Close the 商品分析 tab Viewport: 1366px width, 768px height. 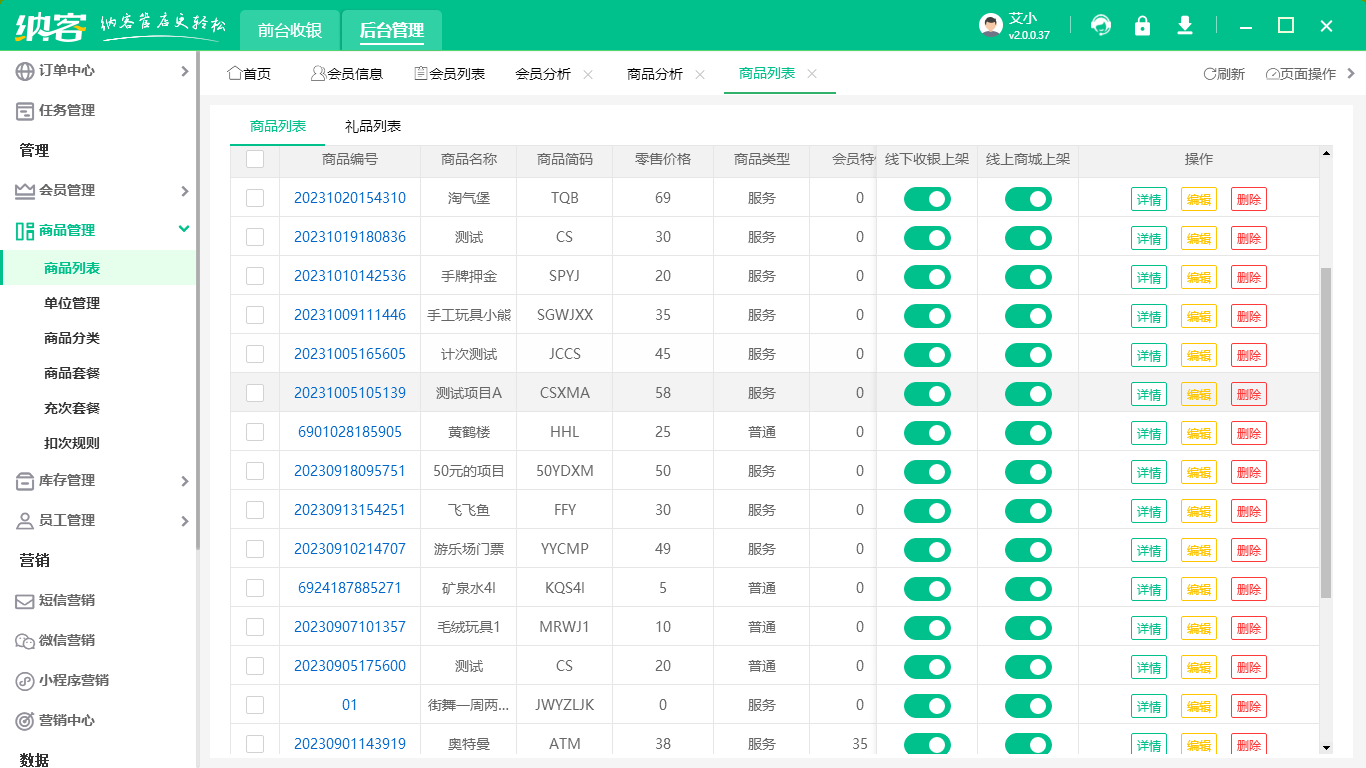pyautogui.click(x=700, y=74)
